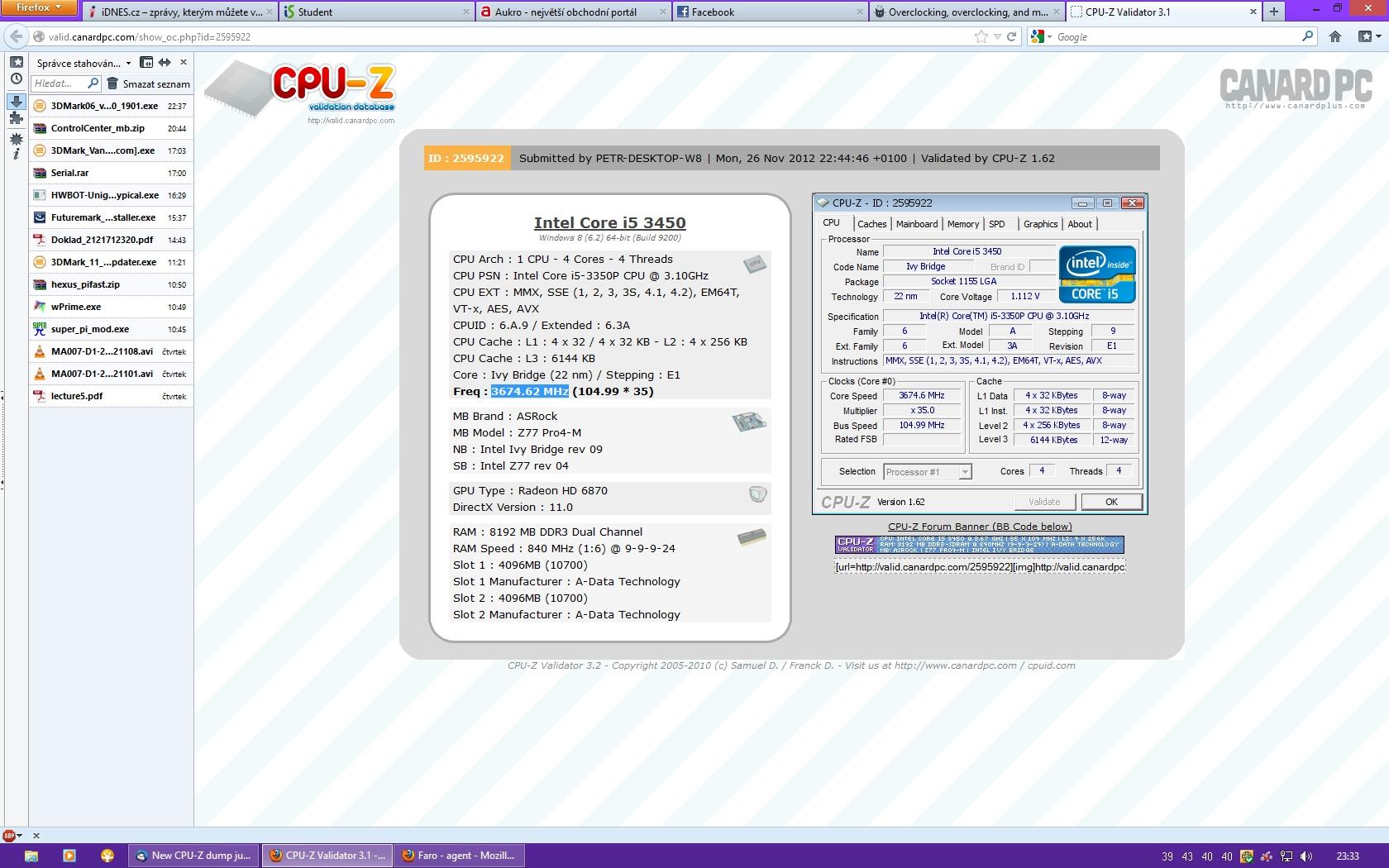Click the Validate button in CPU-Z window
This screenshot has width=1389, height=868.
(1044, 502)
